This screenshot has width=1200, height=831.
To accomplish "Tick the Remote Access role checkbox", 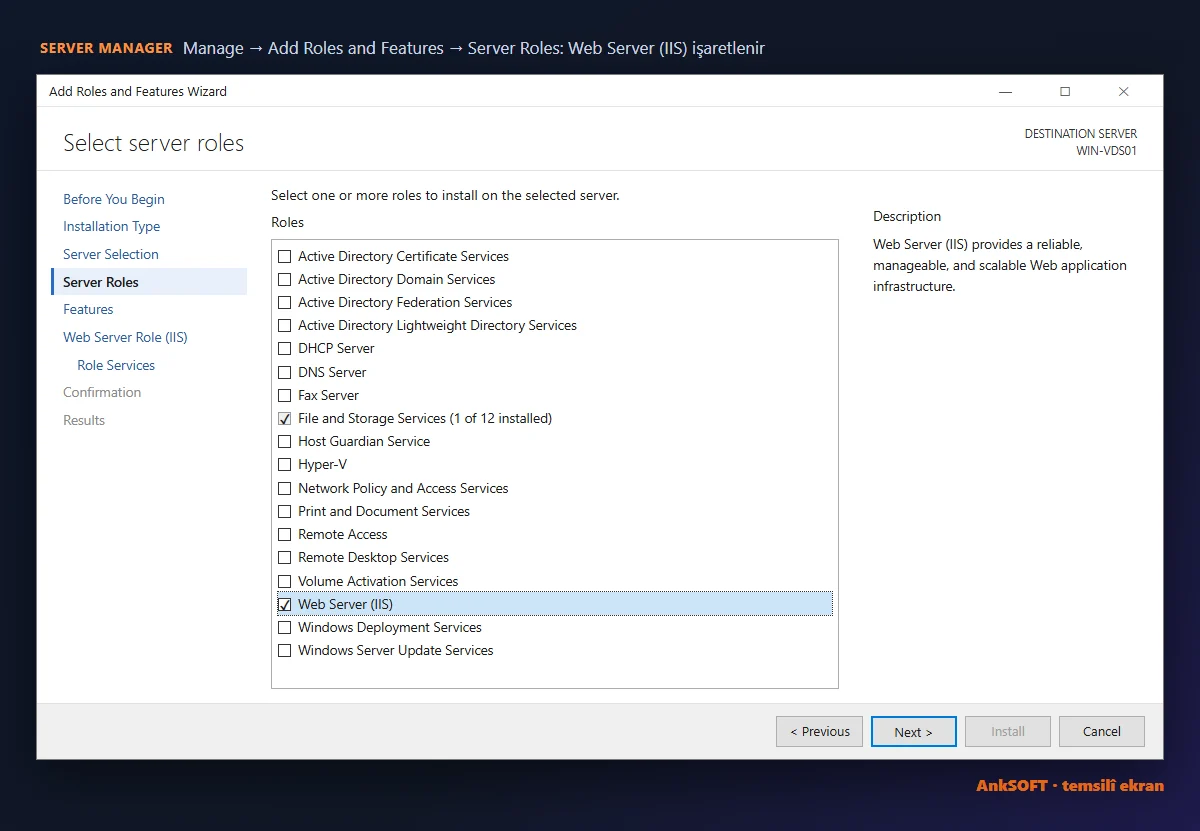I will coord(285,535).
